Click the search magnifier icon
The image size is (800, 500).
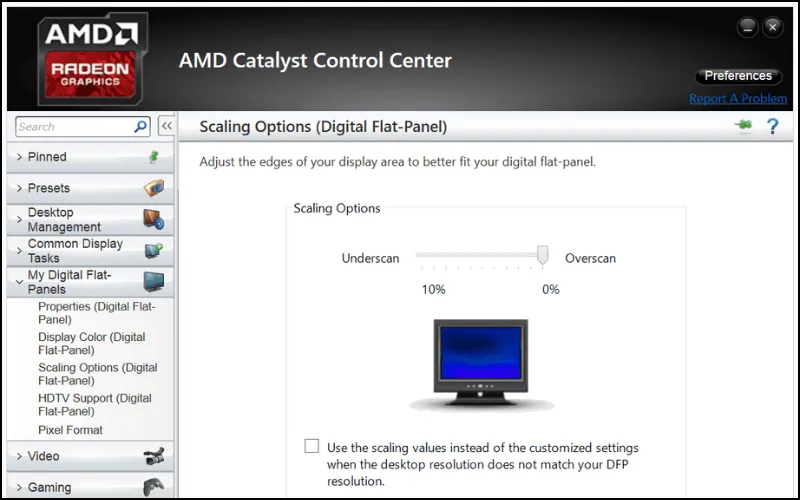[140, 127]
